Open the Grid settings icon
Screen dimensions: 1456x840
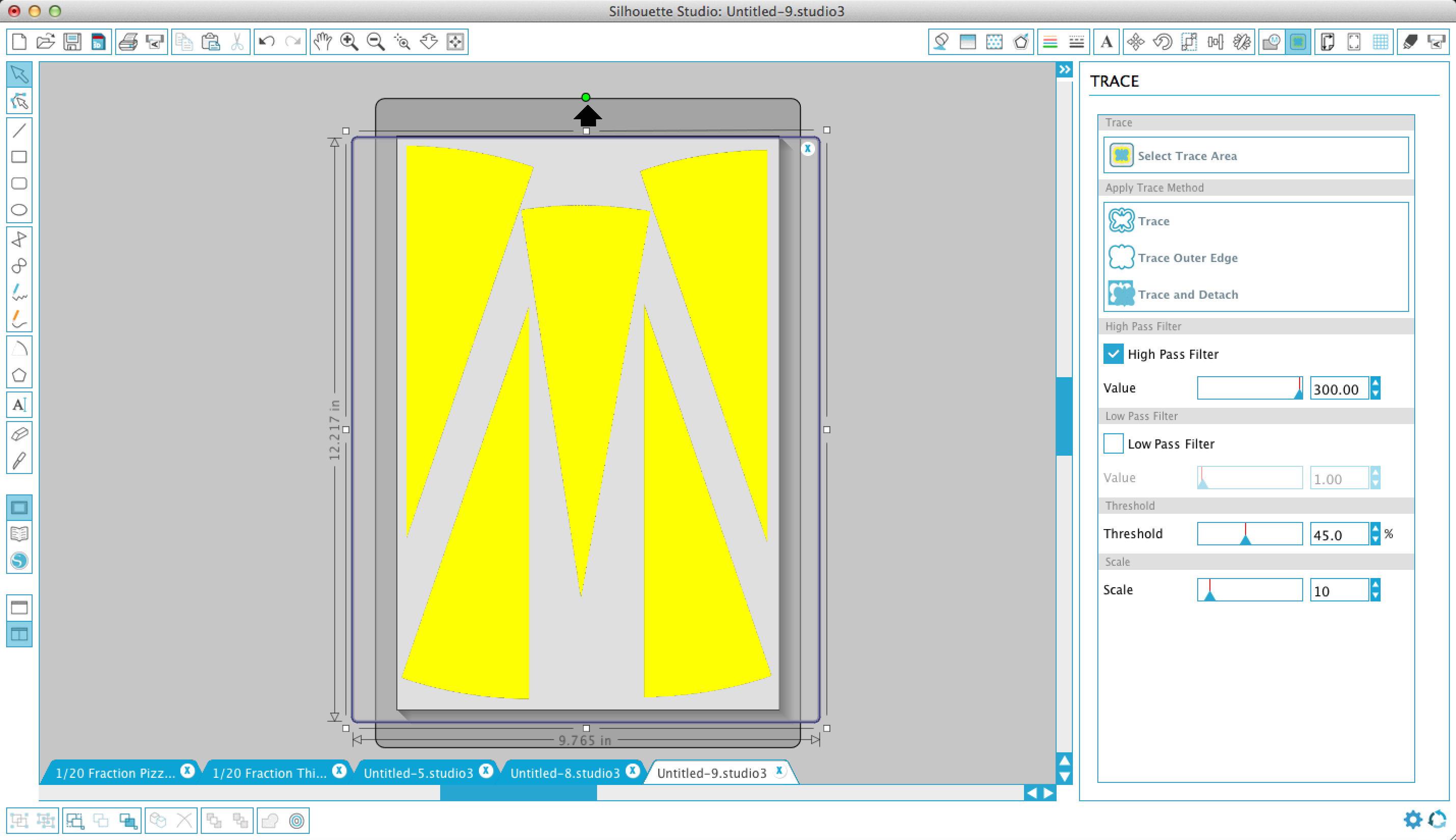(1381, 41)
